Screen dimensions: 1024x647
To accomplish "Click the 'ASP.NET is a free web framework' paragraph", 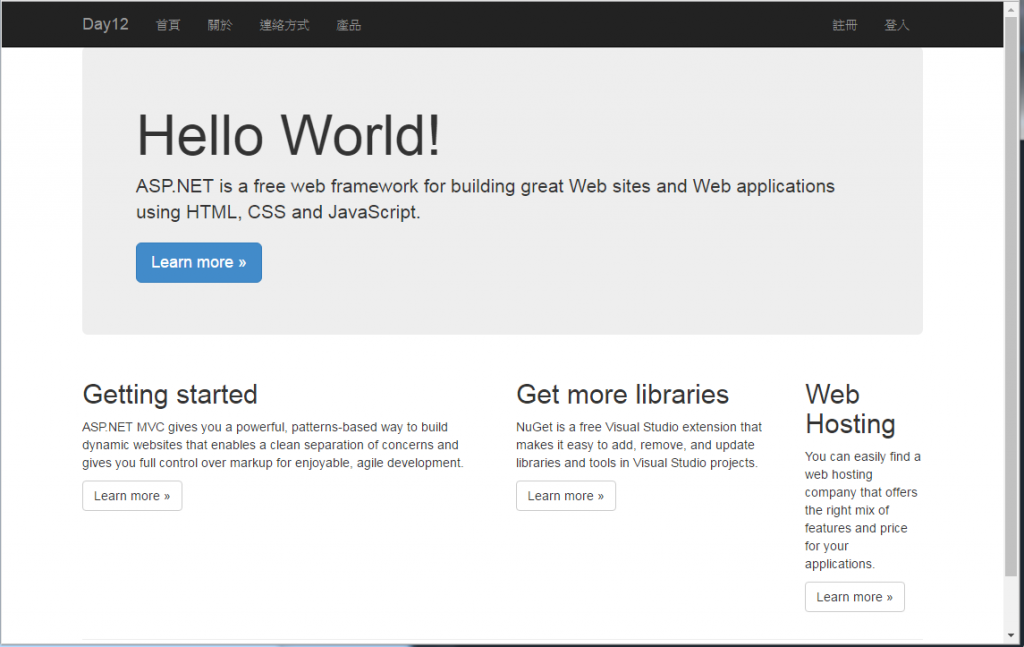I will point(485,199).
